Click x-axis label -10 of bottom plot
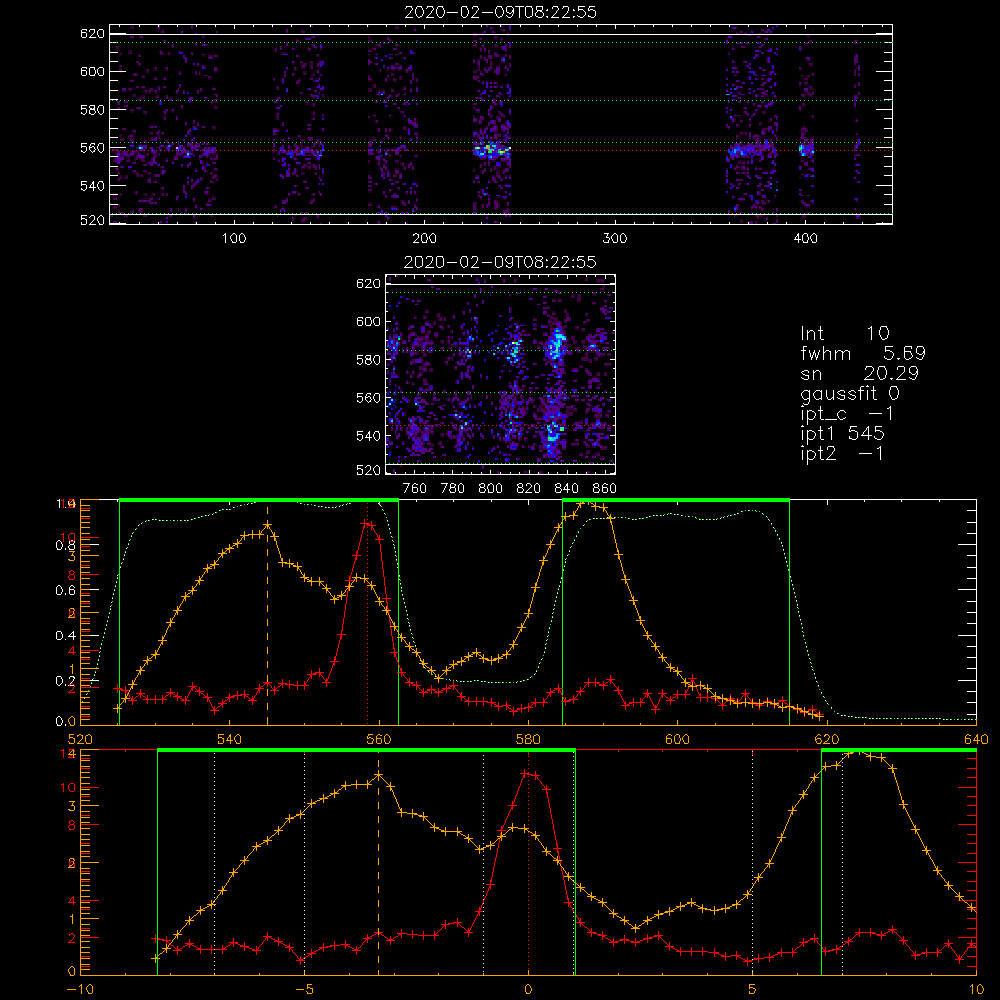Viewport: 1000px width, 1000px height. 80,989
